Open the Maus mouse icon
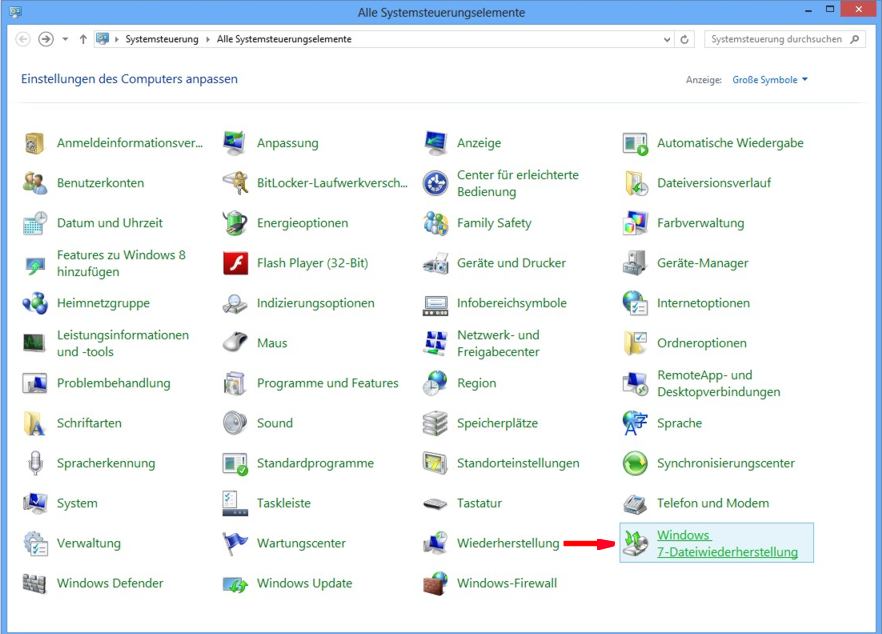The image size is (882, 634). 235,343
